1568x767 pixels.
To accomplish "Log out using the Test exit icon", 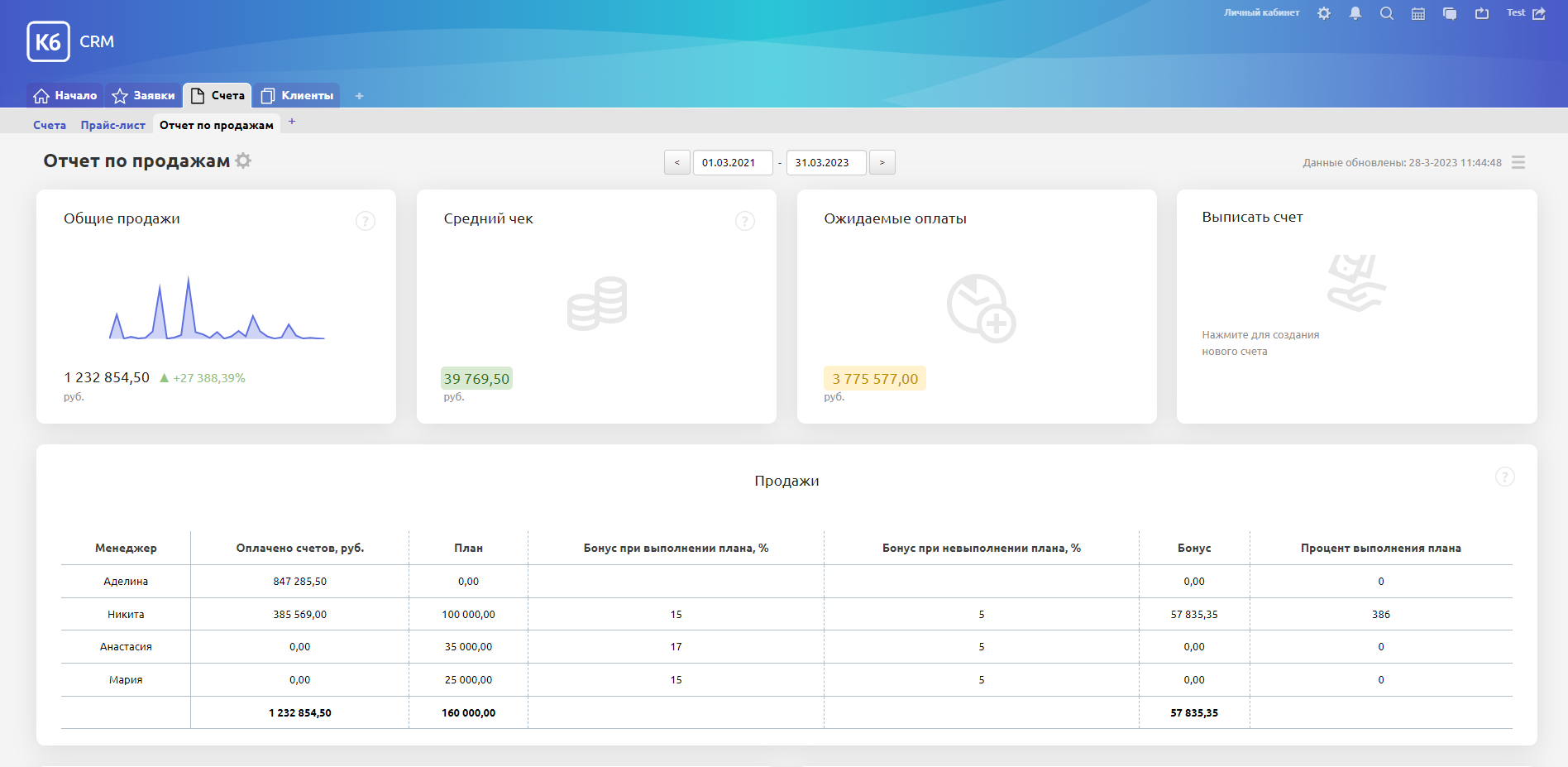I will click(1539, 13).
